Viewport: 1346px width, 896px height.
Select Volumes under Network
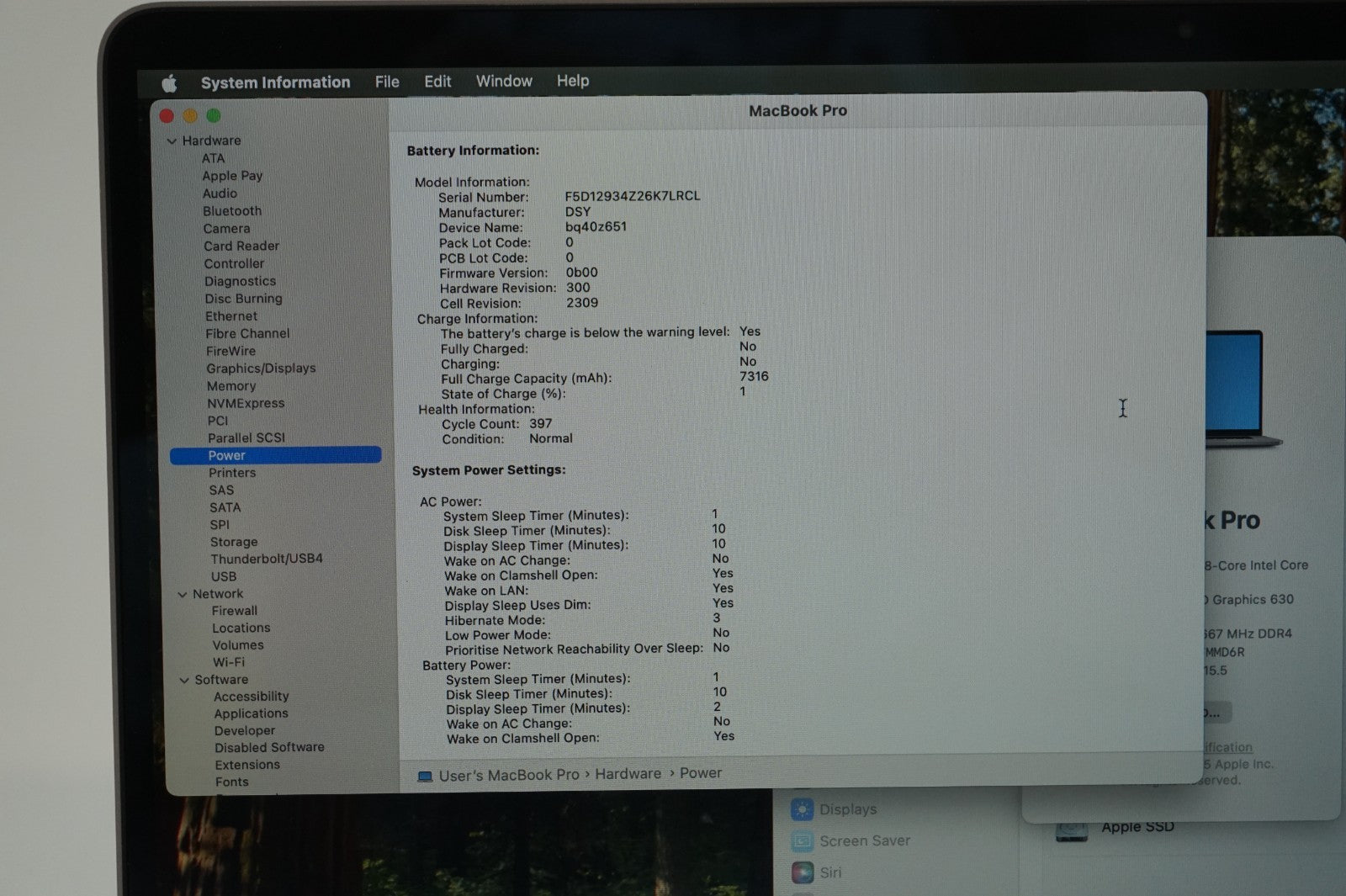(x=238, y=645)
